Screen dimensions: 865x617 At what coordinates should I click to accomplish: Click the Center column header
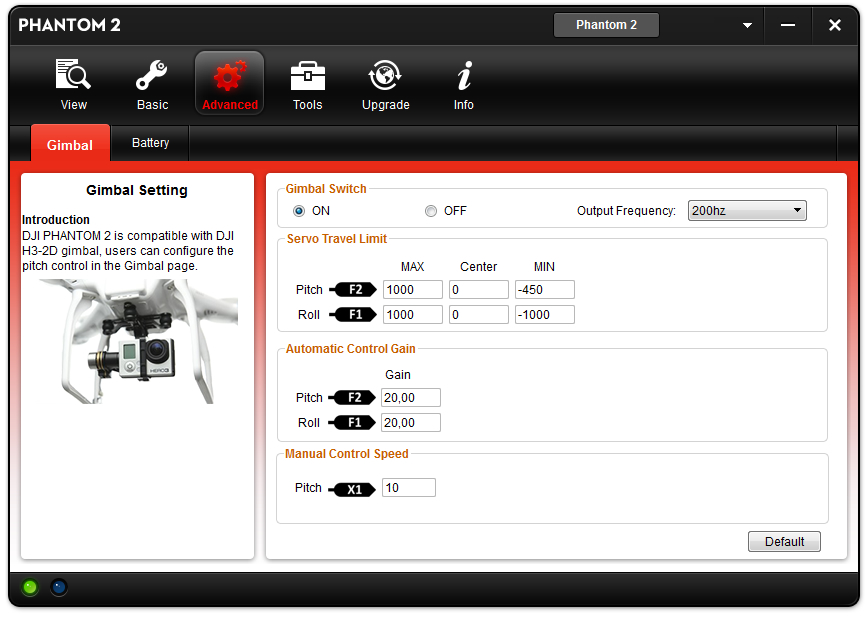(x=479, y=267)
